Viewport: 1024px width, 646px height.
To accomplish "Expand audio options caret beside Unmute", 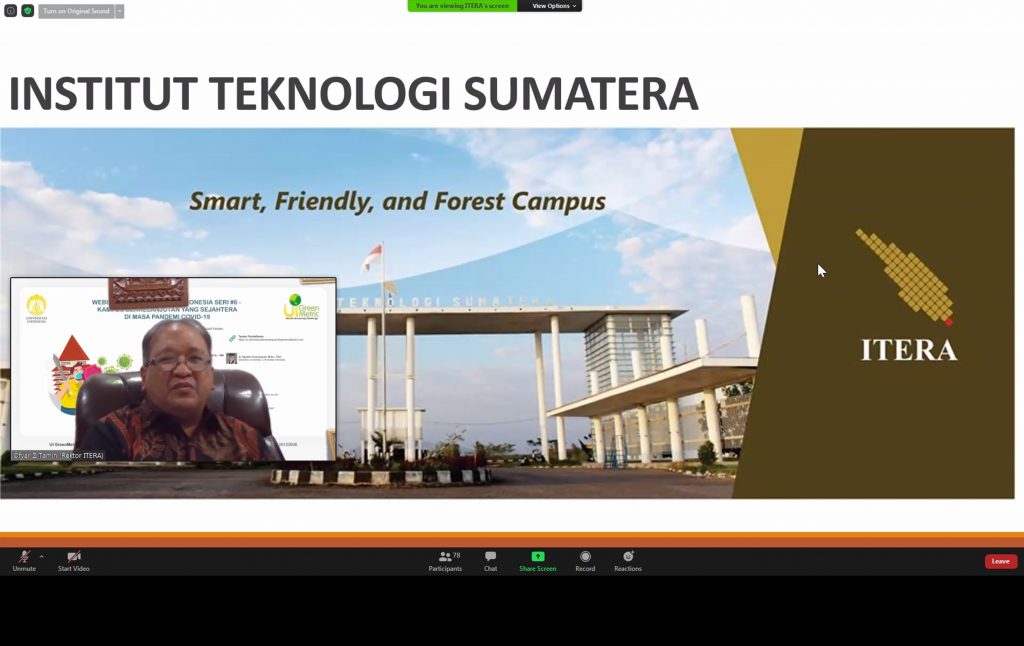I will coord(42,557).
